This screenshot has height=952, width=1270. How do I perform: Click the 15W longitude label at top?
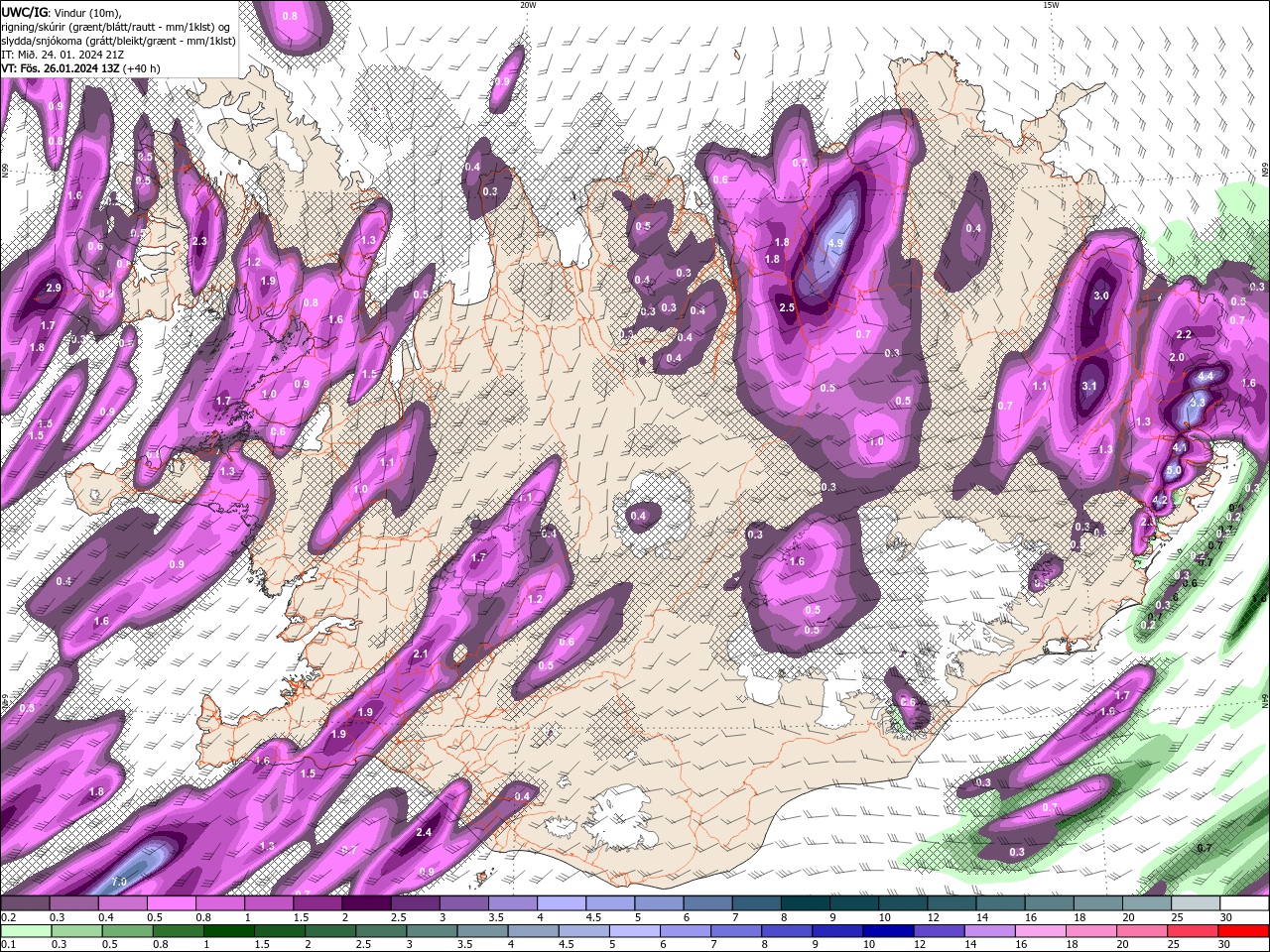point(1051,5)
